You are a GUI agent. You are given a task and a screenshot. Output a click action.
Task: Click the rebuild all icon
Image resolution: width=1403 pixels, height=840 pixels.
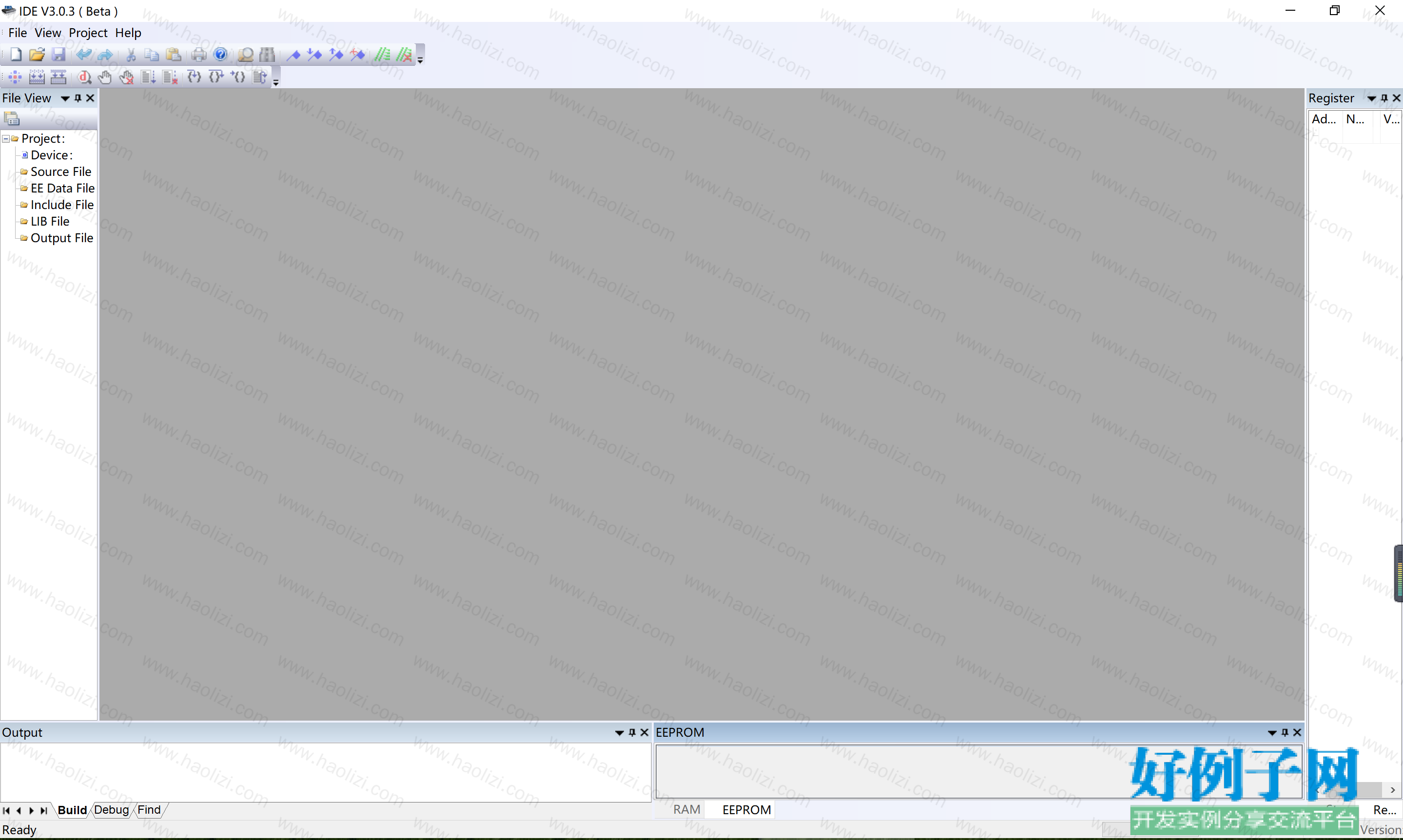coord(58,76)
